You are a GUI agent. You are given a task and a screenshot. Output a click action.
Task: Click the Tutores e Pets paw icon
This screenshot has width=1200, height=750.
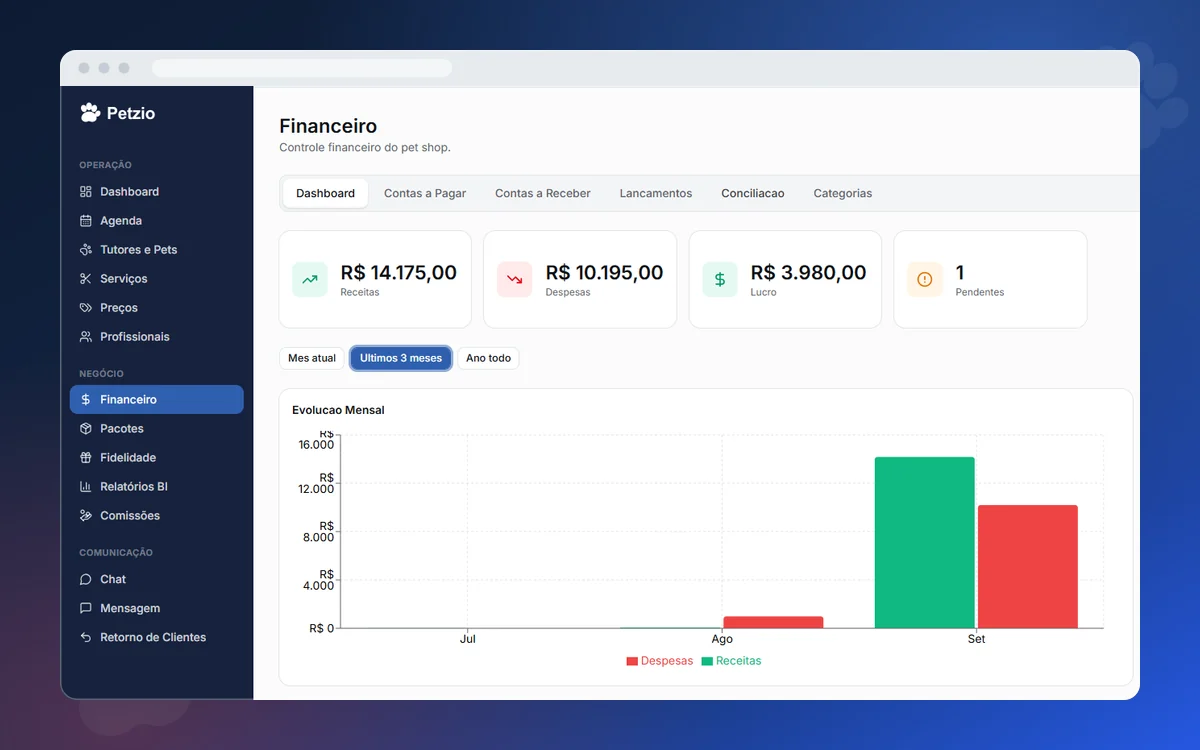point(86,250)
